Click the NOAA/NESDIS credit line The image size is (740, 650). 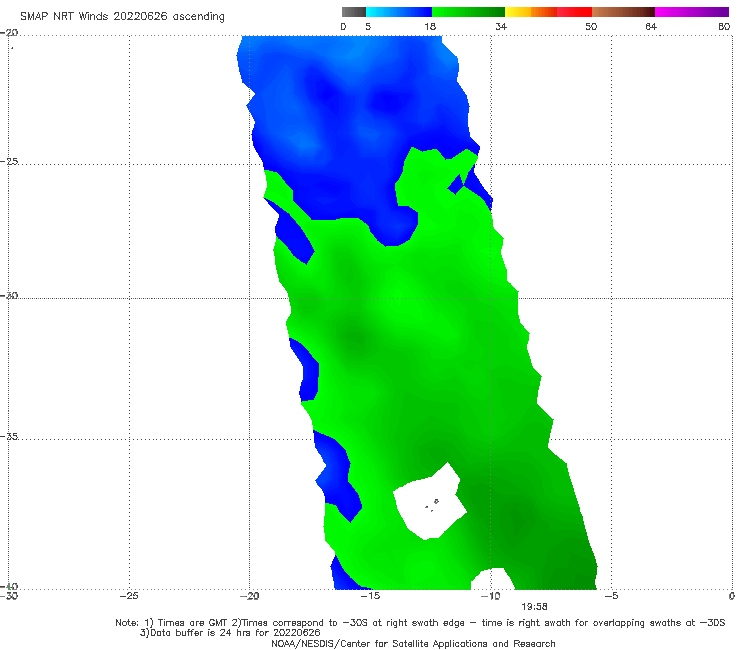tap(413, 643)
